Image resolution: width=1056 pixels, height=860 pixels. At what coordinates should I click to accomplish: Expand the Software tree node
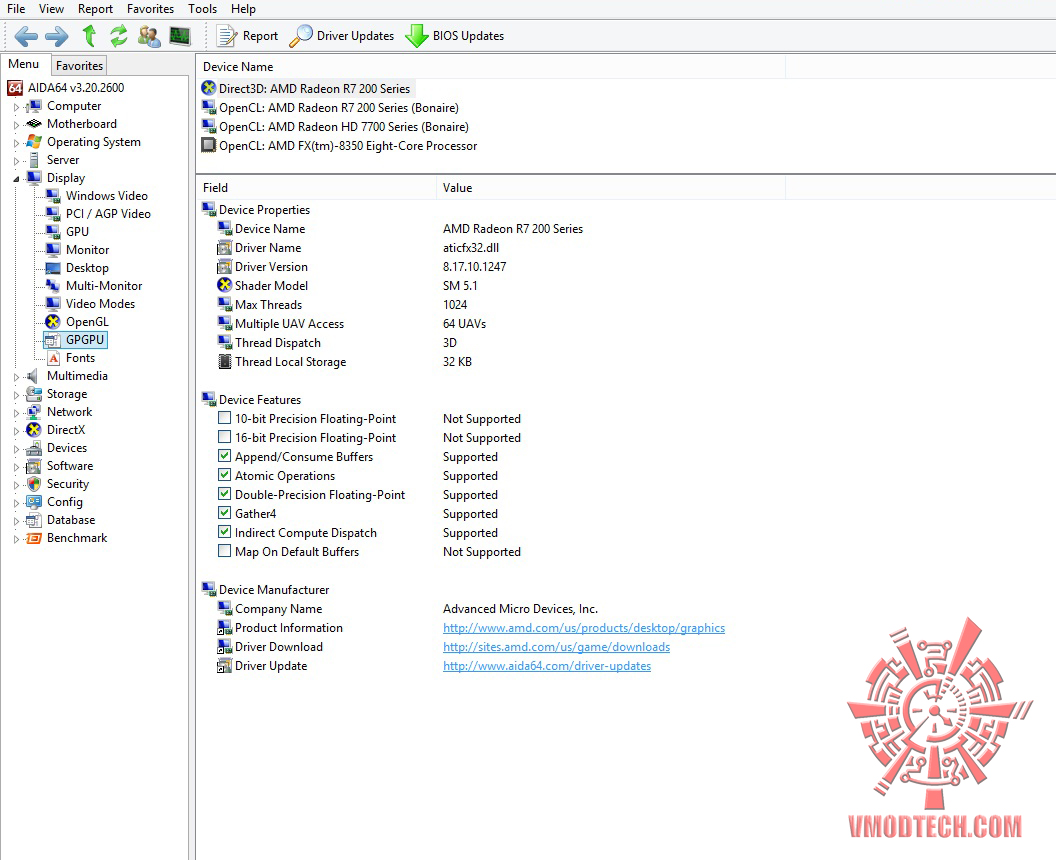click(16, 467)
